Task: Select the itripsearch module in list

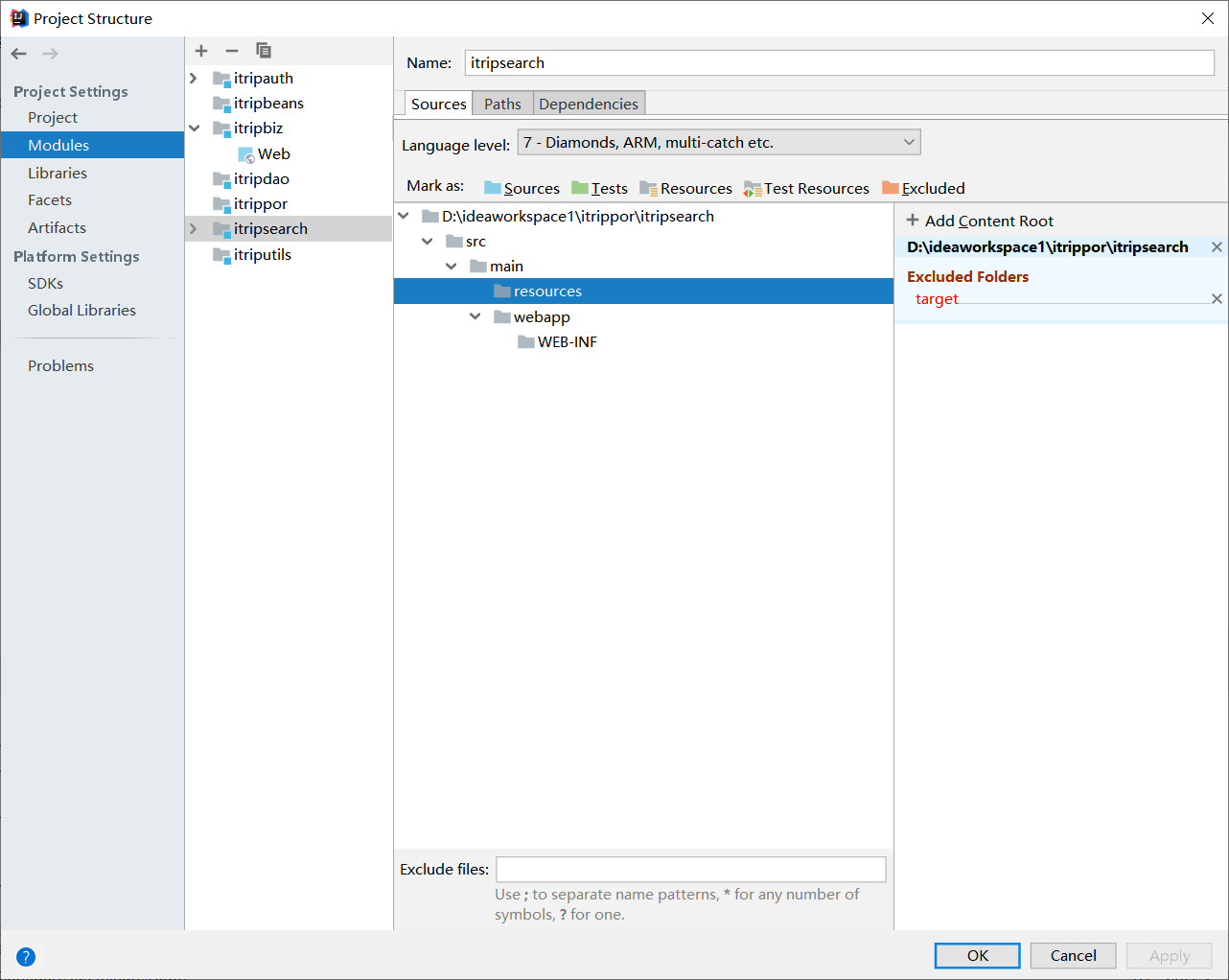Action: point(289,229)
